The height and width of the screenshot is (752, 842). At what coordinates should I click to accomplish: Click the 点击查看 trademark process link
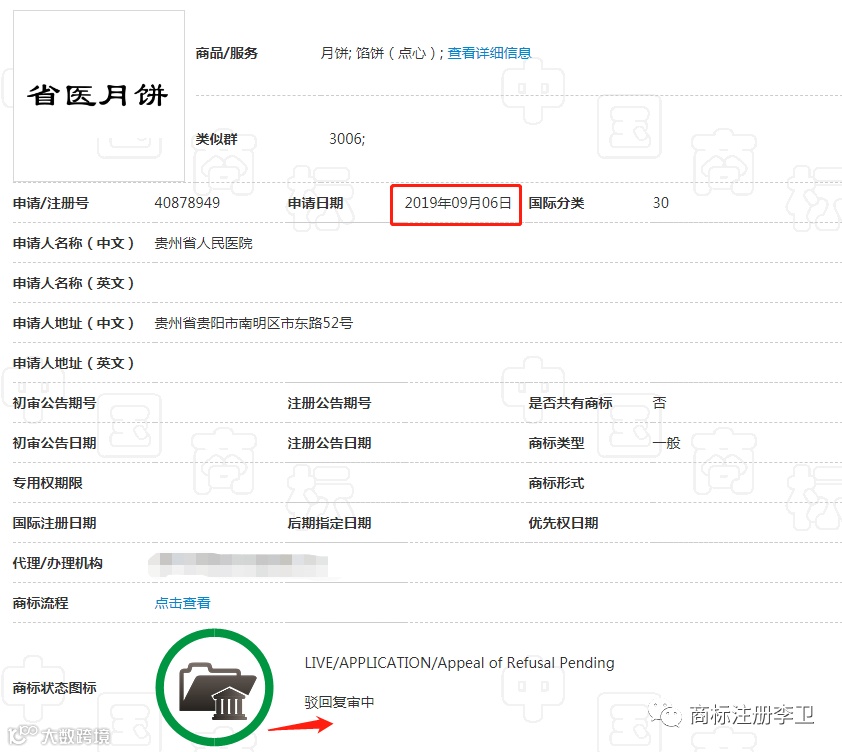click(x=183, y=603)
